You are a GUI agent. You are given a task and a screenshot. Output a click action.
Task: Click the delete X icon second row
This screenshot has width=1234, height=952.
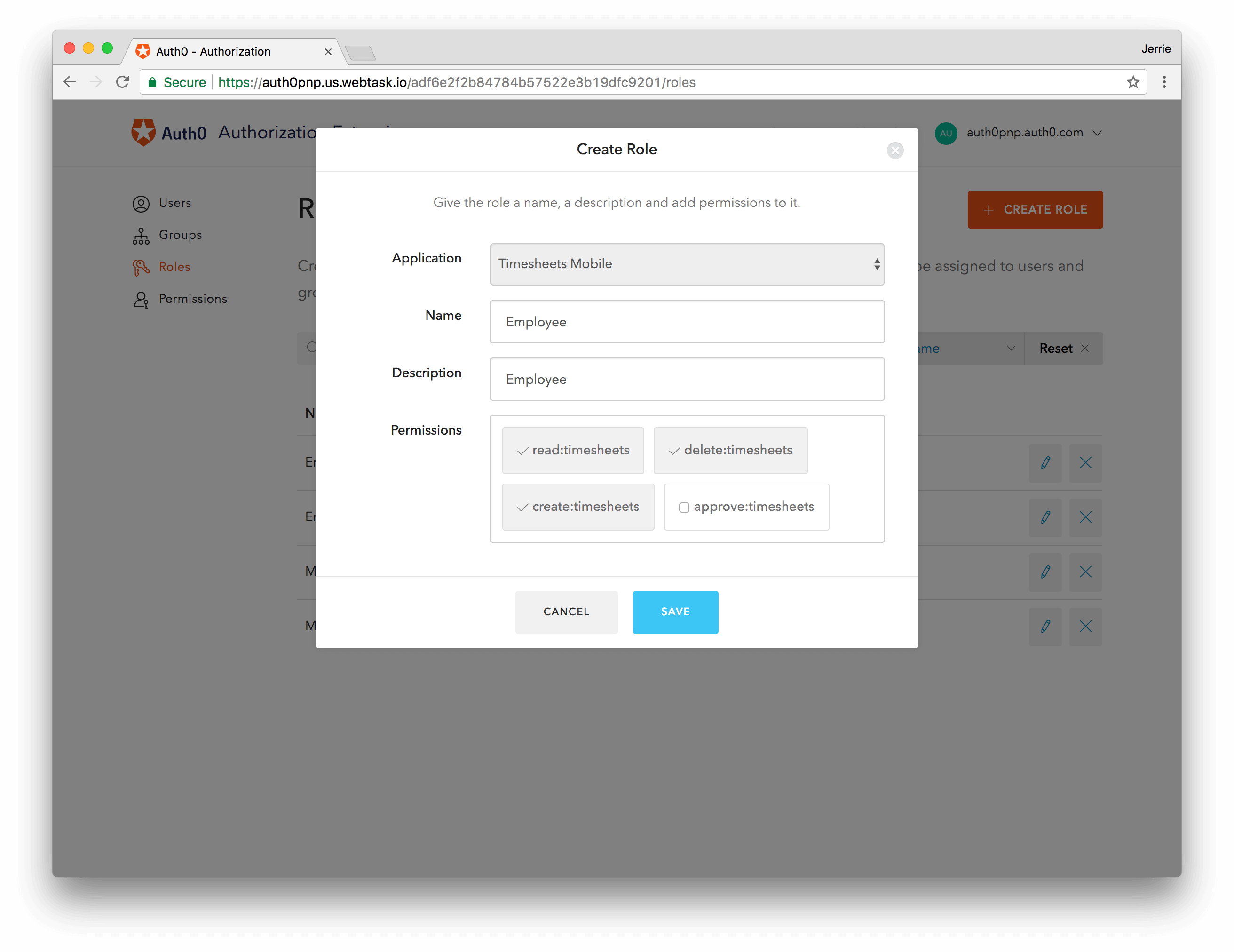pyautogui.click(x=1086, y=517)
